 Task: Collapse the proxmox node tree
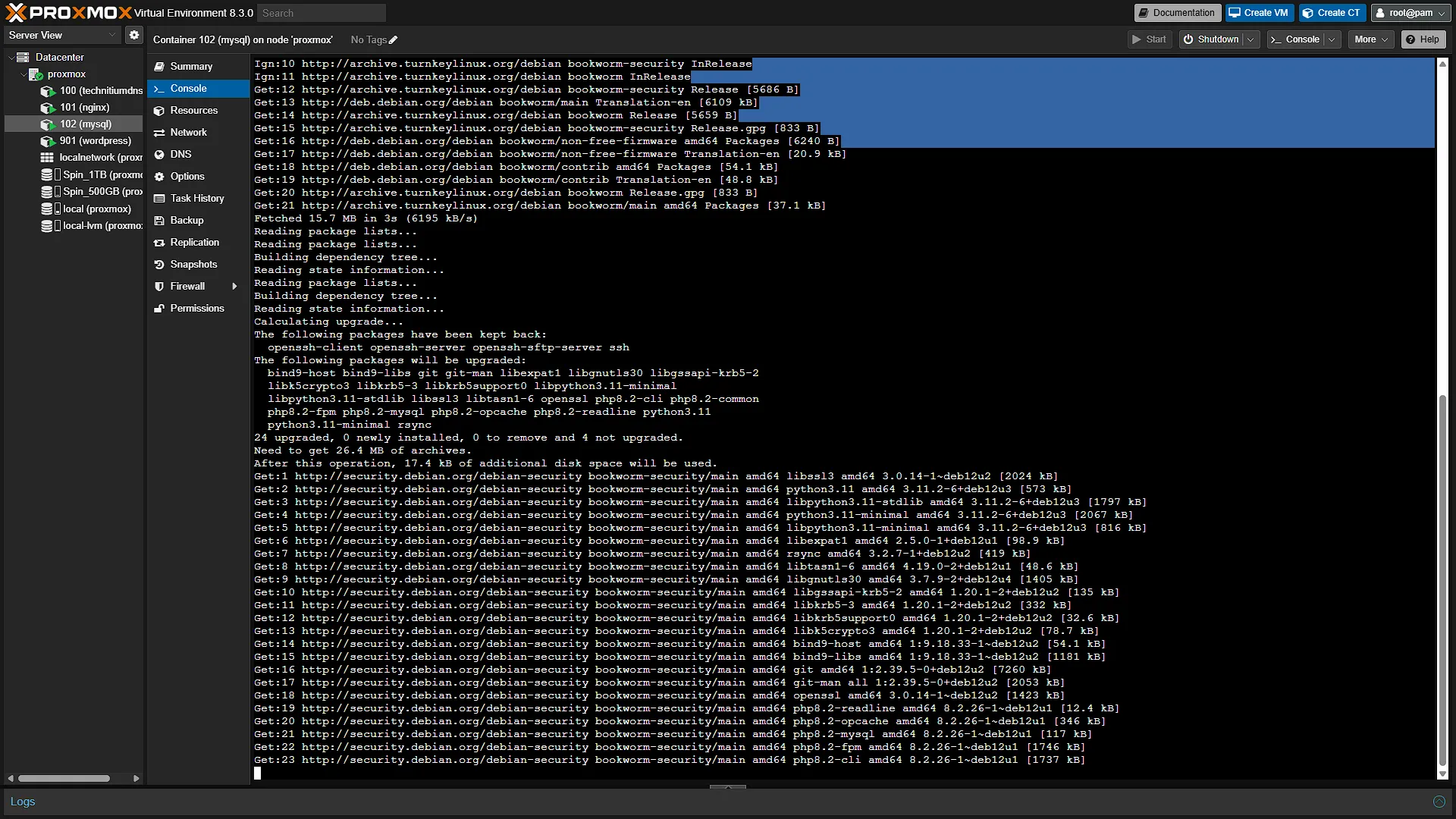point(24,74)
